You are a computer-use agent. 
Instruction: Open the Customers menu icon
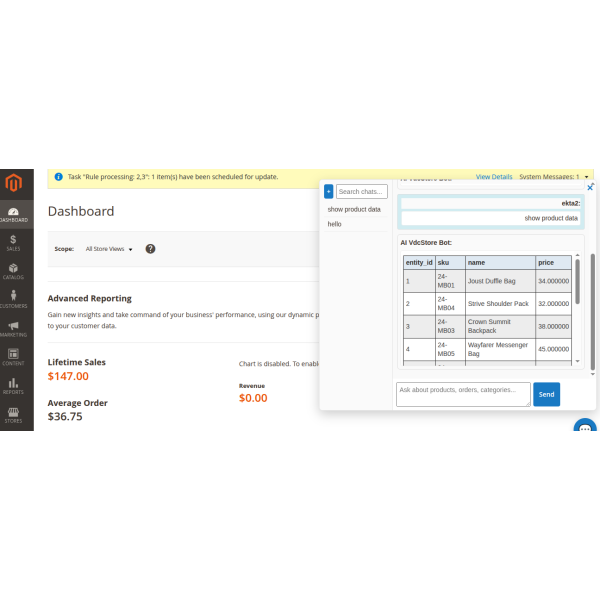[x=13, y=299]
